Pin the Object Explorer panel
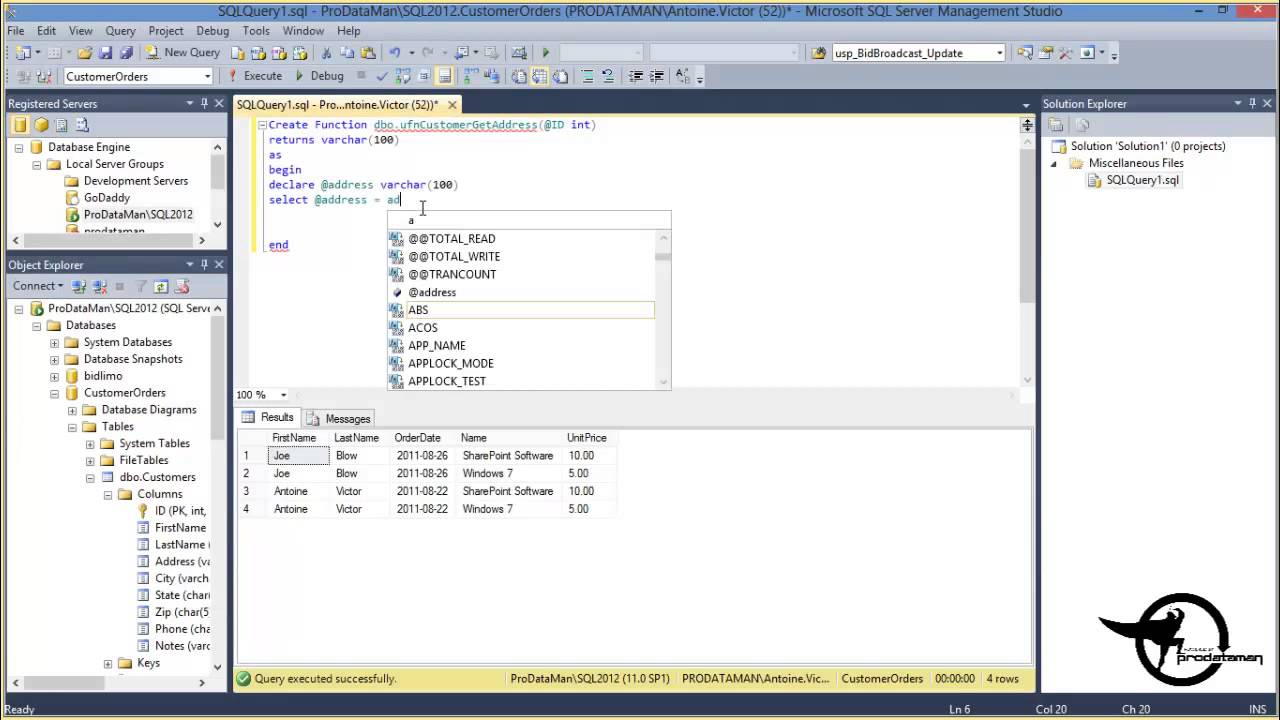Viewport: 1280px width, 720px height. click(204, 264)
